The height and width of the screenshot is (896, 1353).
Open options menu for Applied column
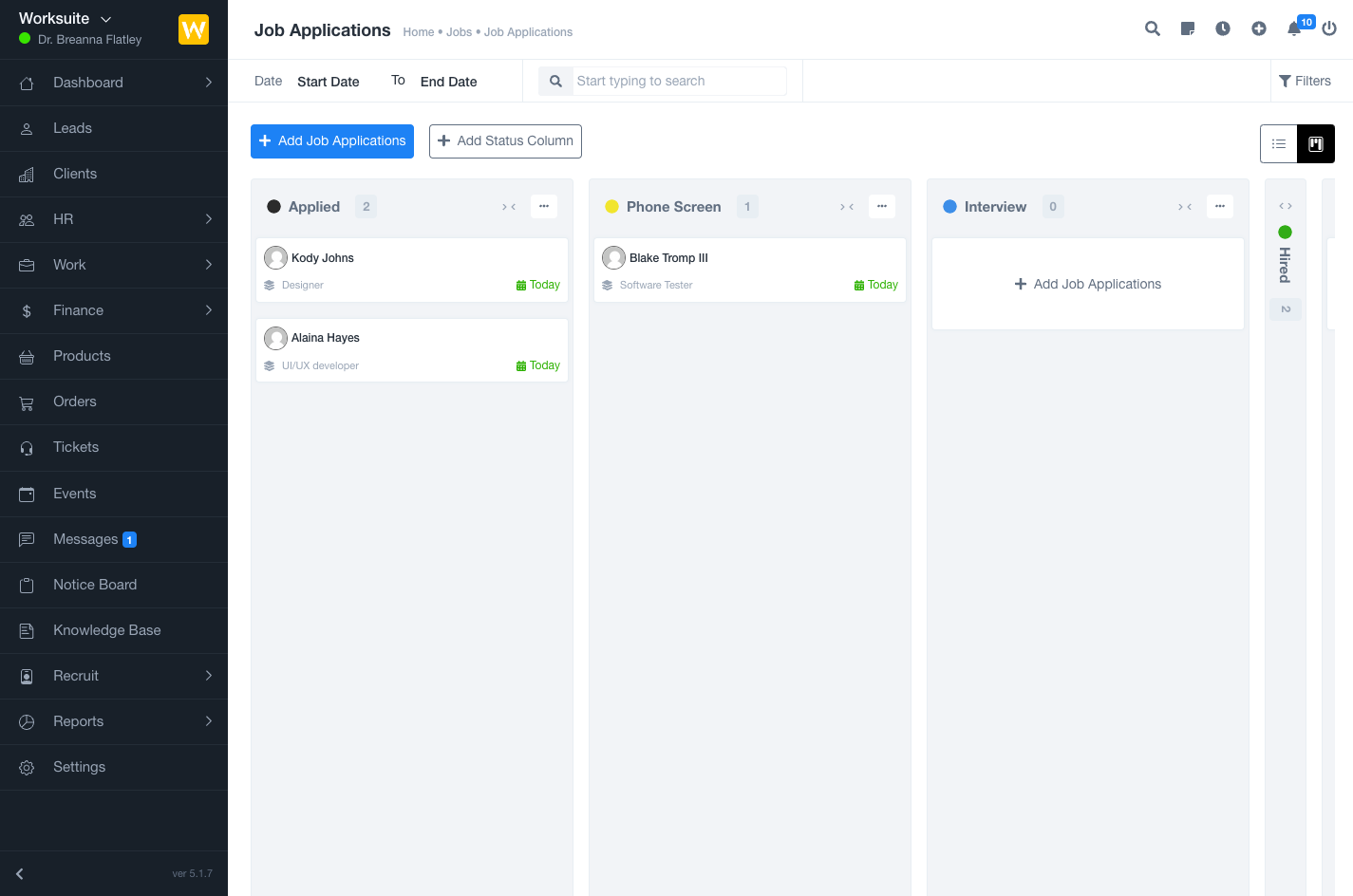coord(544,206)
